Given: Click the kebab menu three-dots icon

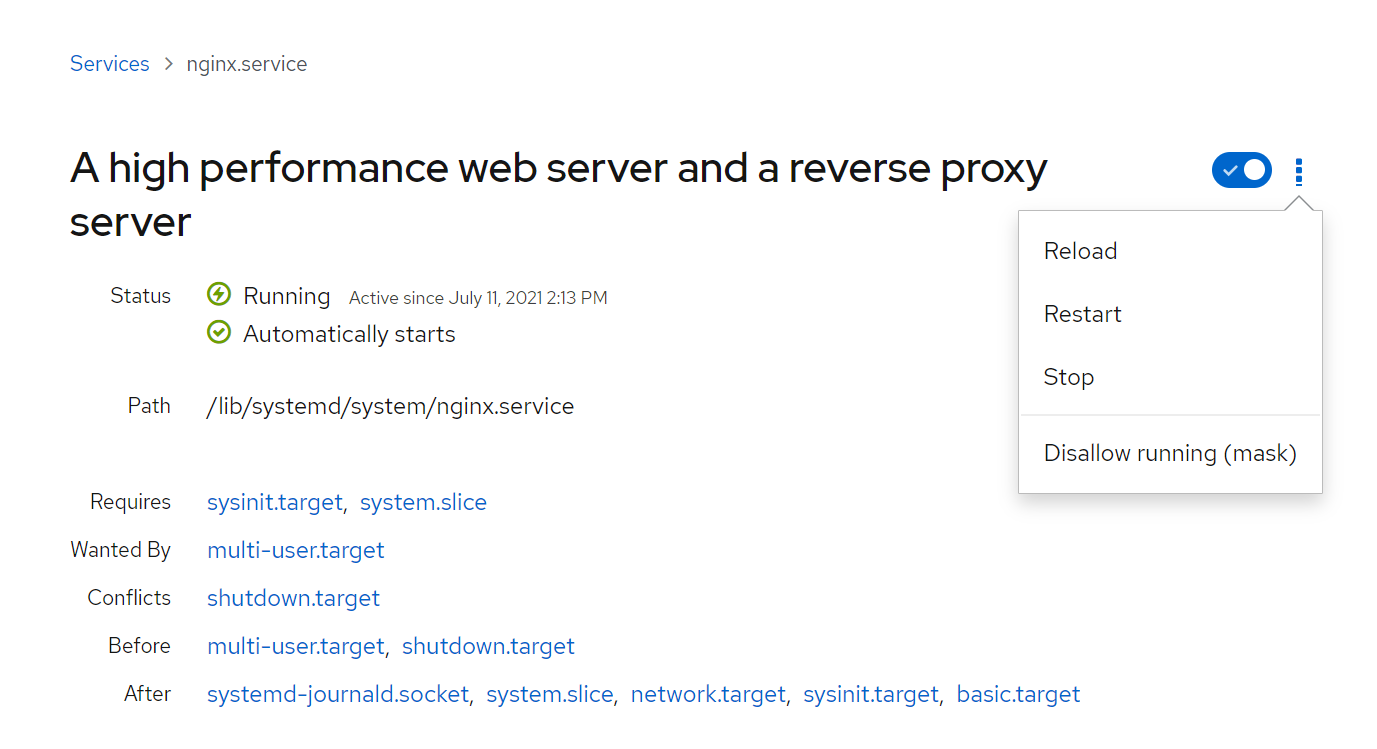Looking at the screenshot, I should point(1299,172).
